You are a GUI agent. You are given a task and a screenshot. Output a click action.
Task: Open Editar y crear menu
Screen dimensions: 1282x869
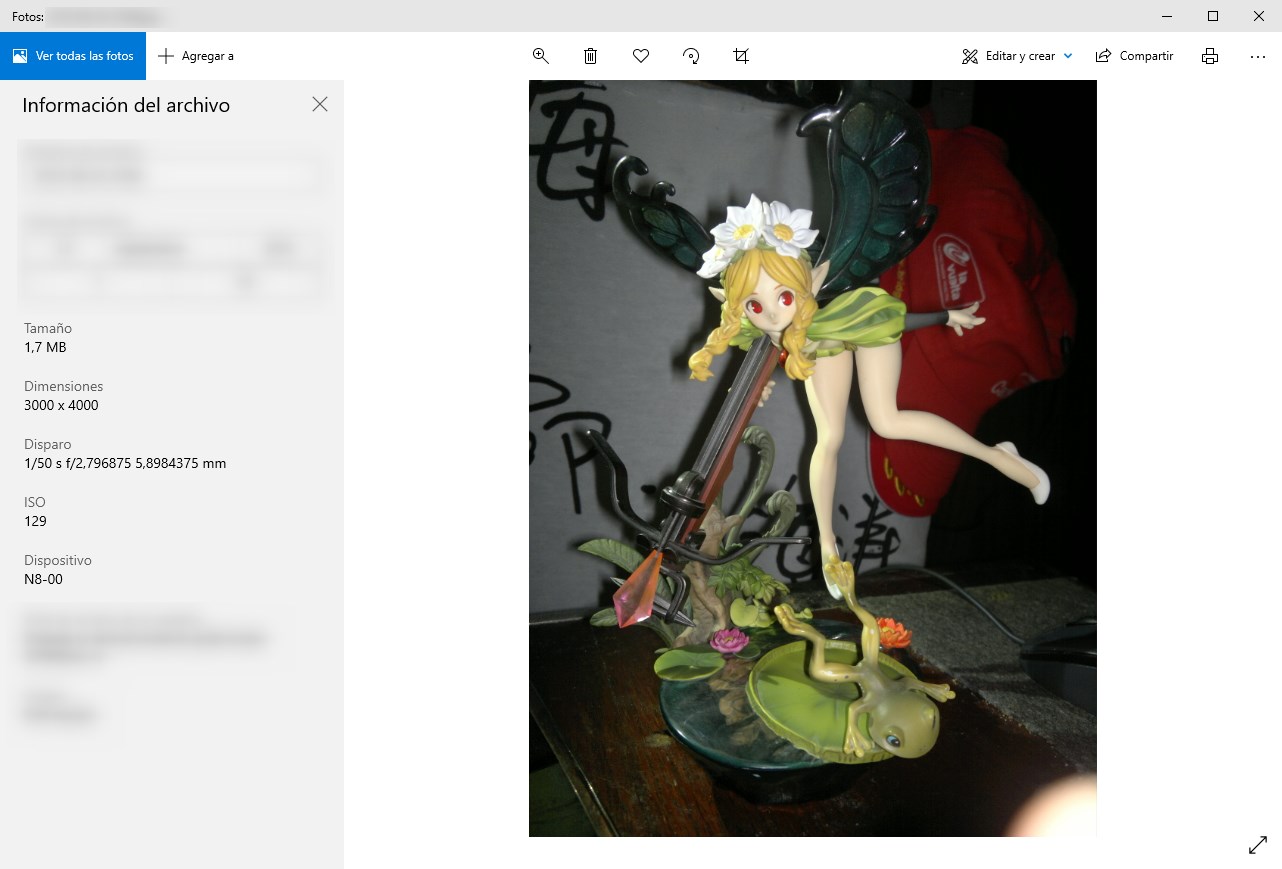(x=1017, y=56)
